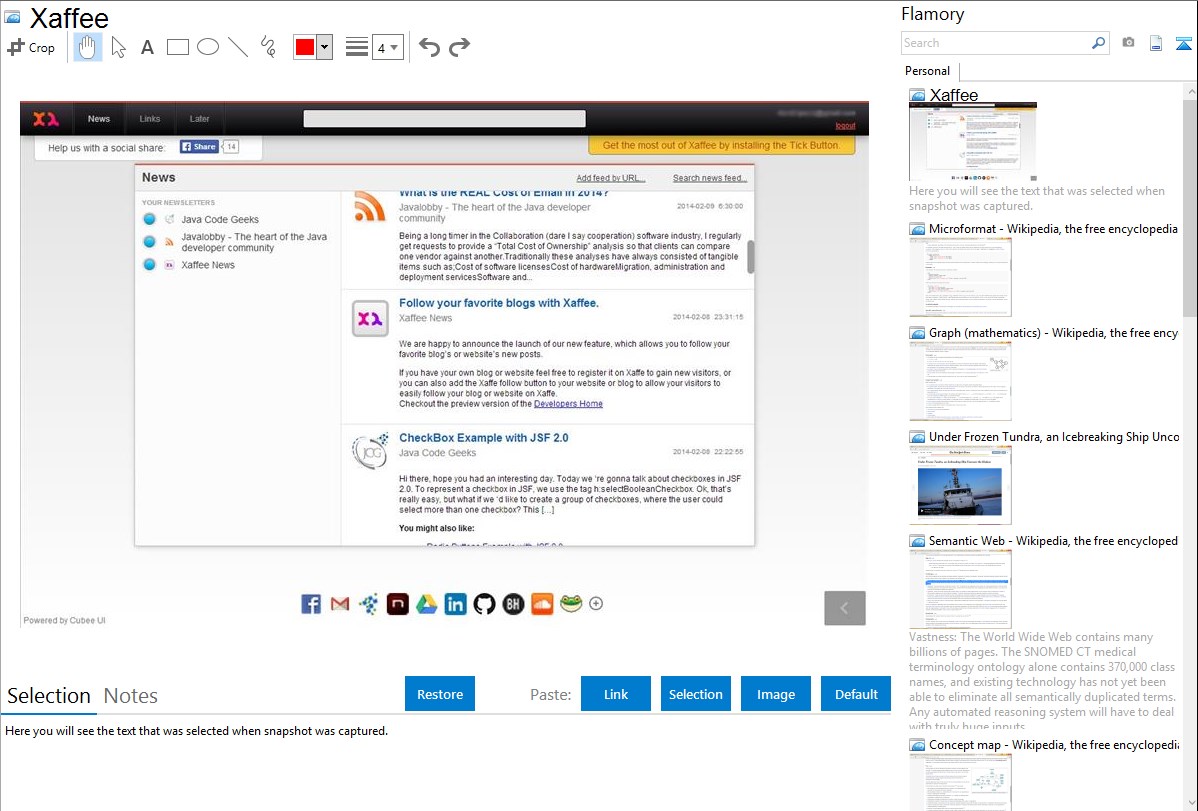The width and height of the screenshot is (1198, 811).
Task: Open the Personal tab
Action: click(x=927, y=71)
